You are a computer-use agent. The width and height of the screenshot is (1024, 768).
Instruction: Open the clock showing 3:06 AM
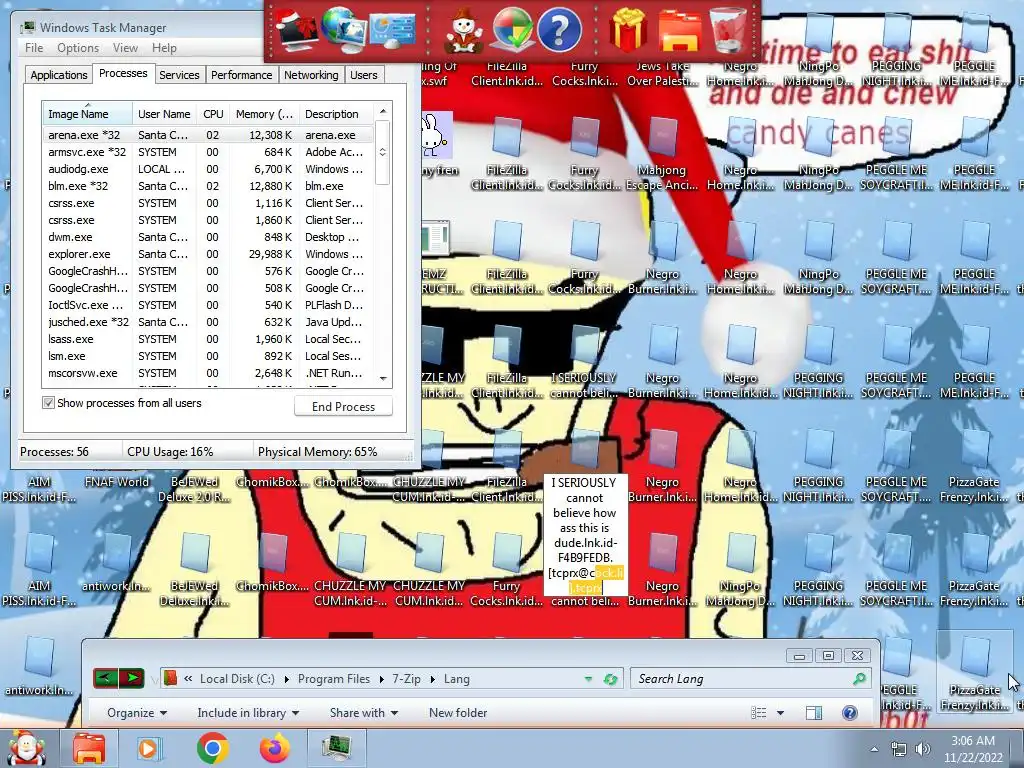[x=972, y=749]
